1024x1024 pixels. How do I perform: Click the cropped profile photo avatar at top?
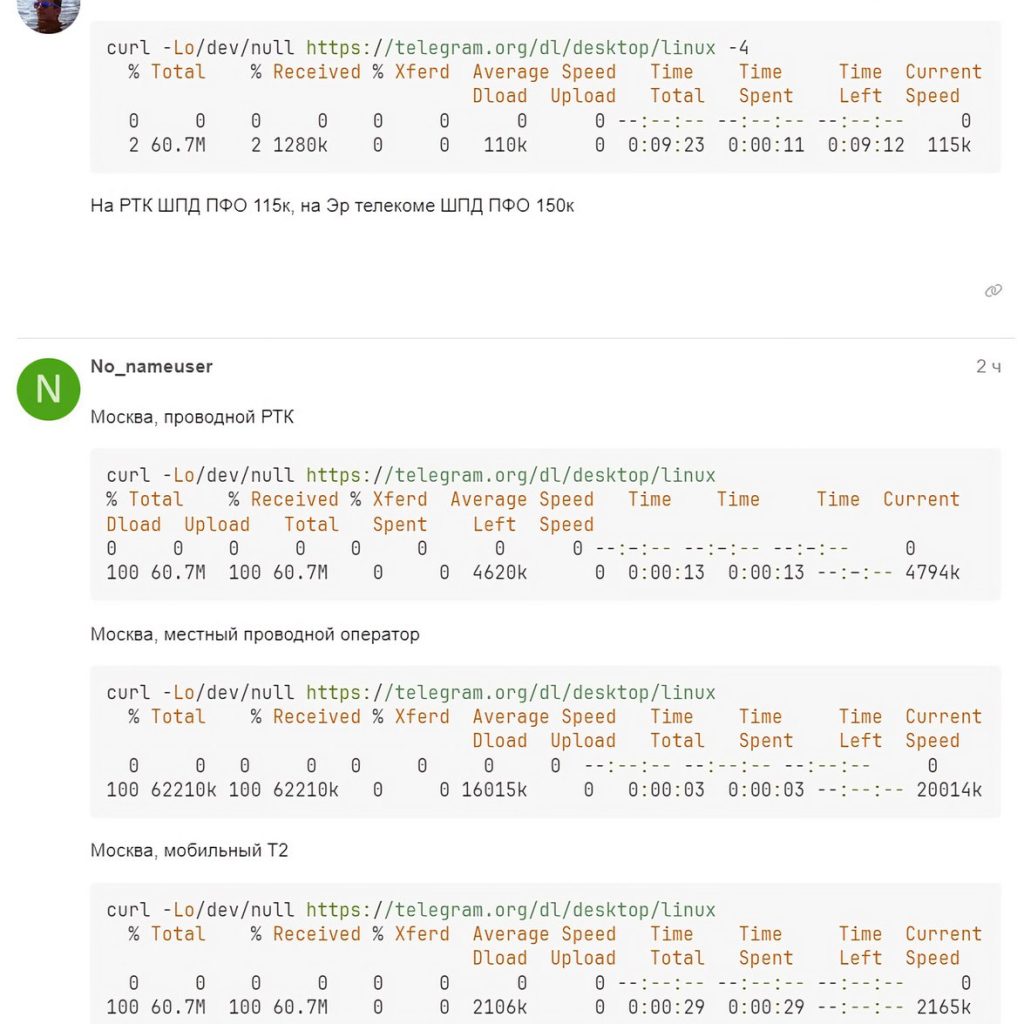coord(48,14)
